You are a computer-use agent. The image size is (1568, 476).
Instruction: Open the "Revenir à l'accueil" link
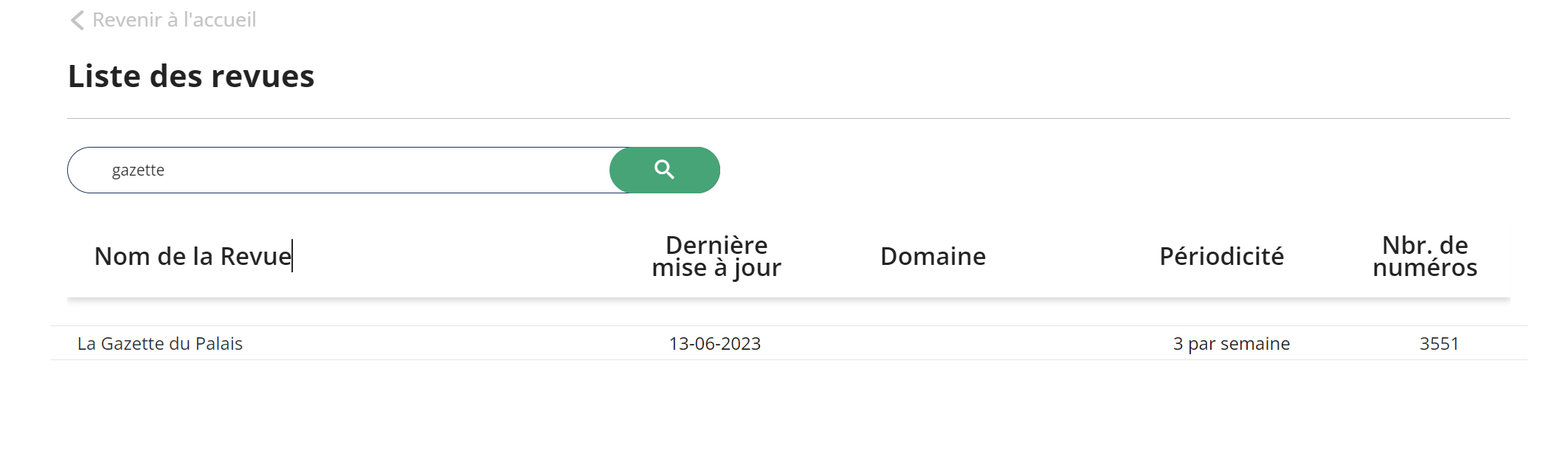tap(173, 20)
